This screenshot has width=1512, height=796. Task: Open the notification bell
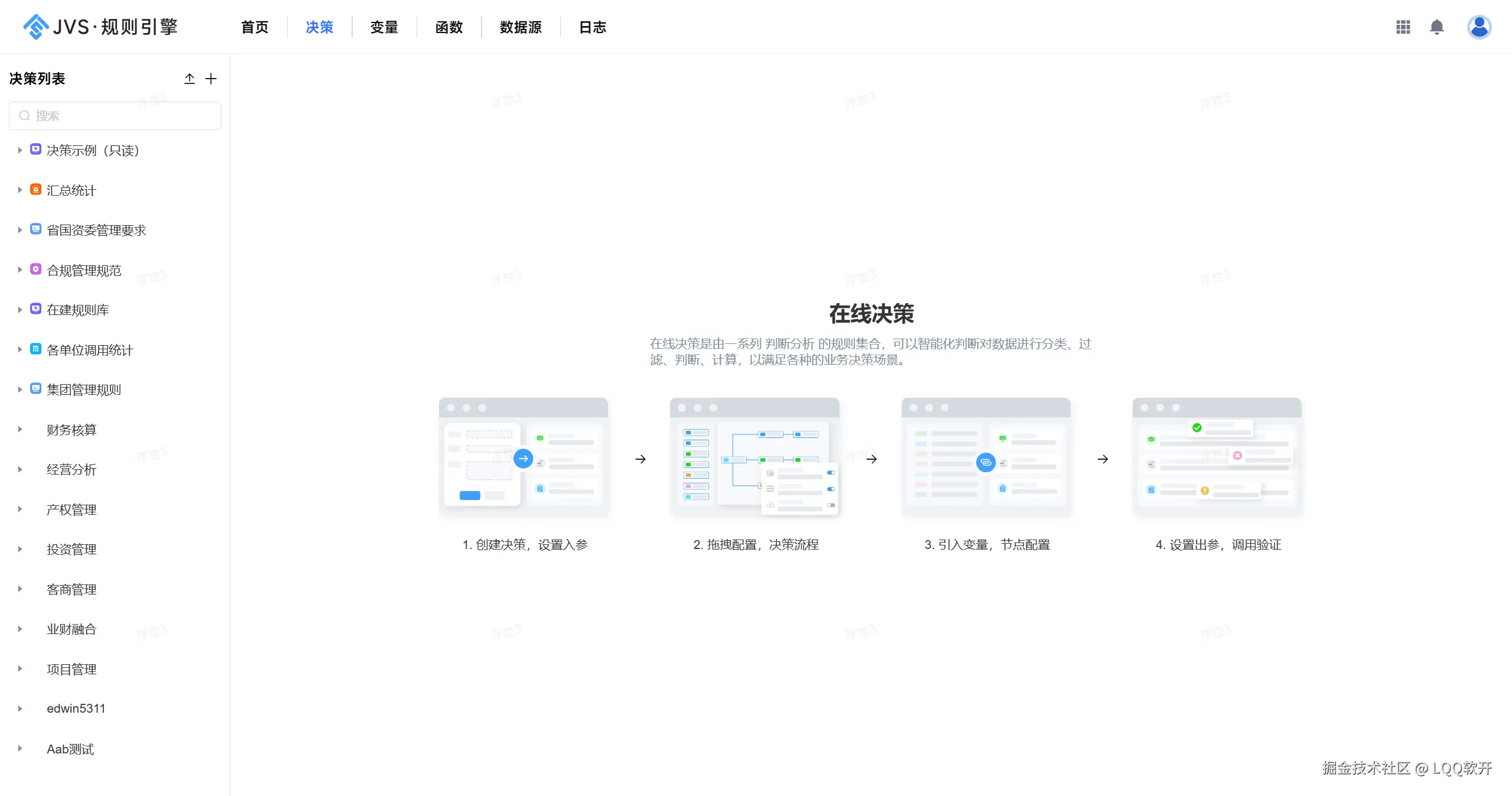(x=1436, y=27)
